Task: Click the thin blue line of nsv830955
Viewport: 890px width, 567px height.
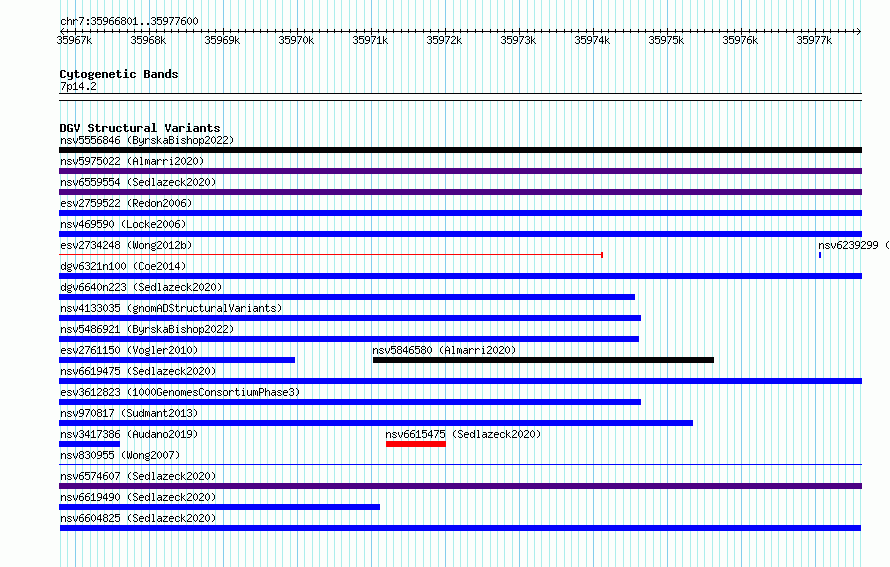Action: [x=460, y=465]
